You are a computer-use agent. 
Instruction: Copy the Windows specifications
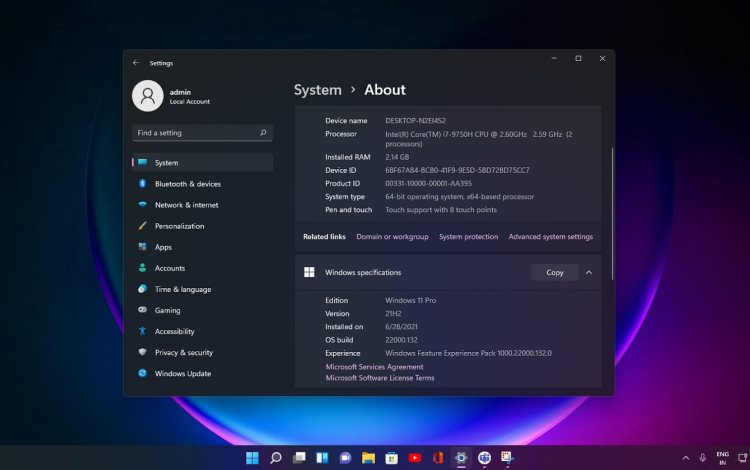pos(554,272)
